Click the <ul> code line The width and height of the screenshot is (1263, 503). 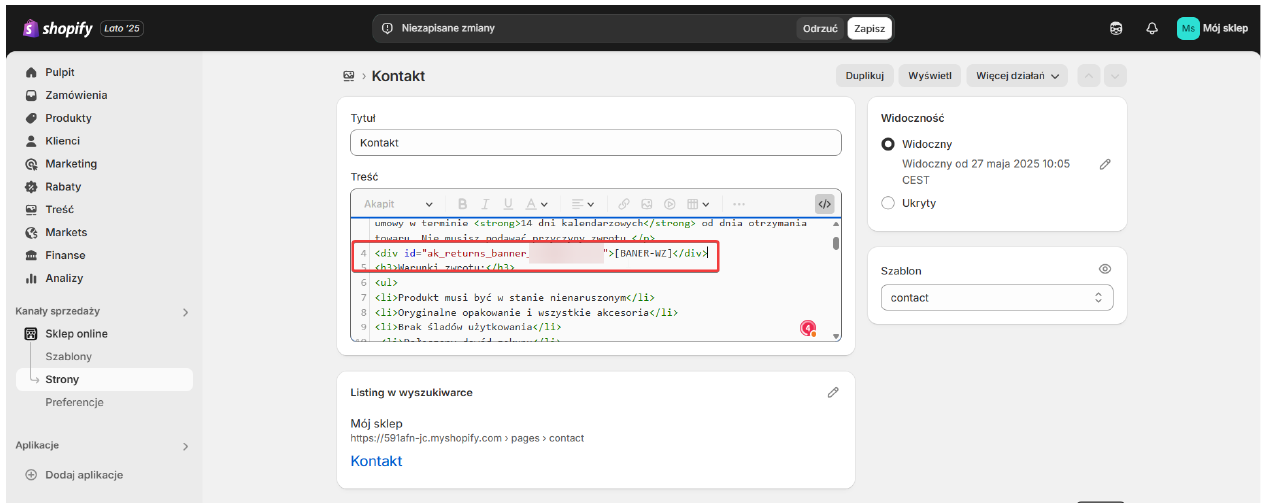click(x=386, y=283)
